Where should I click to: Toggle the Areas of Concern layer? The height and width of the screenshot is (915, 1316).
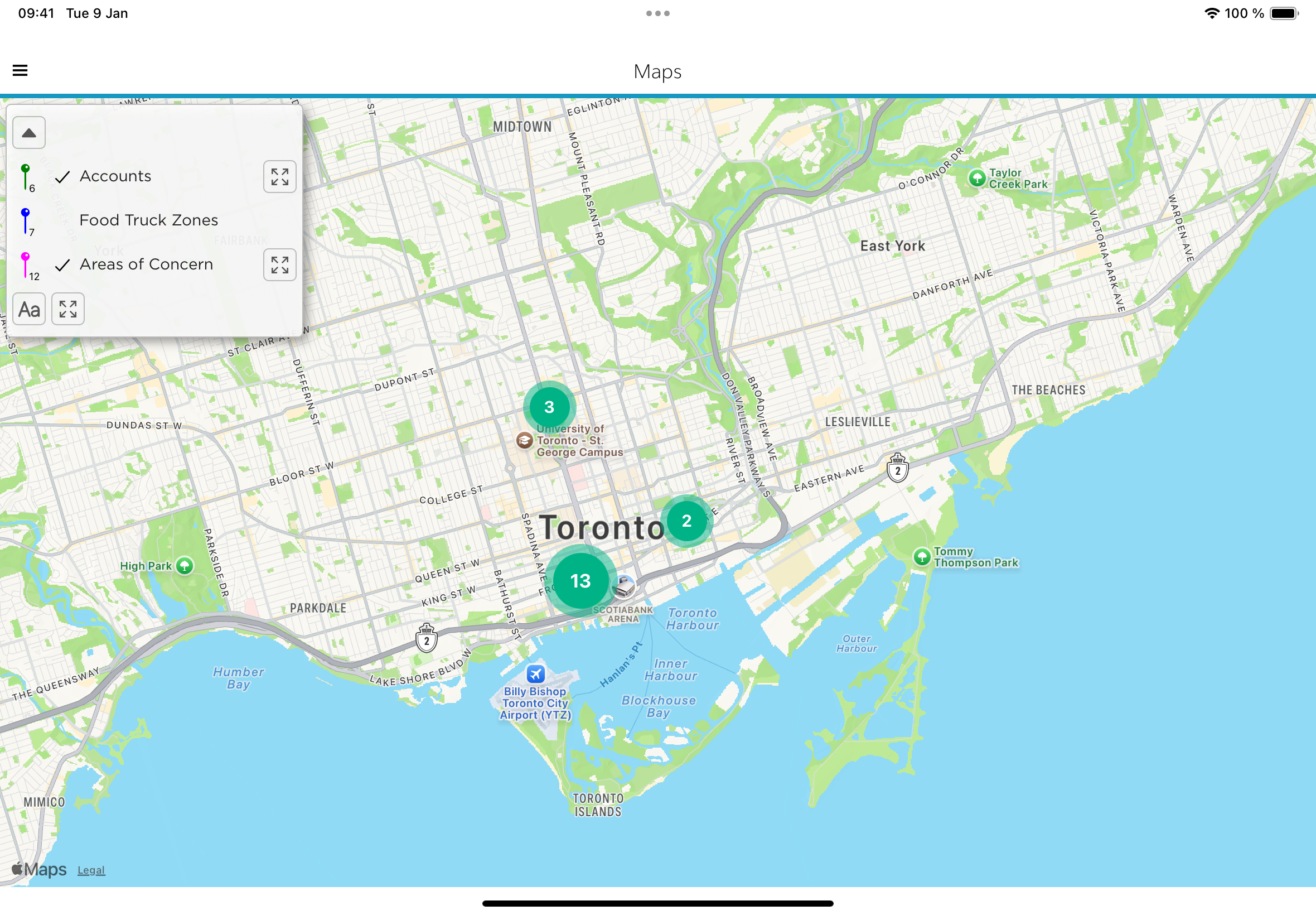62,265
